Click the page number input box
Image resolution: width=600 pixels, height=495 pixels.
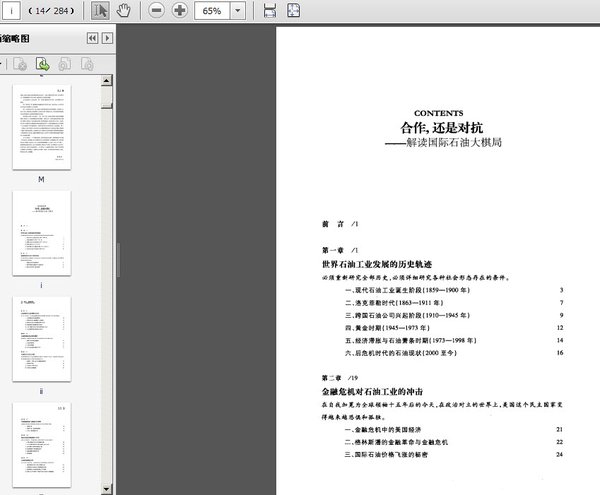click(x=11, y=11)
